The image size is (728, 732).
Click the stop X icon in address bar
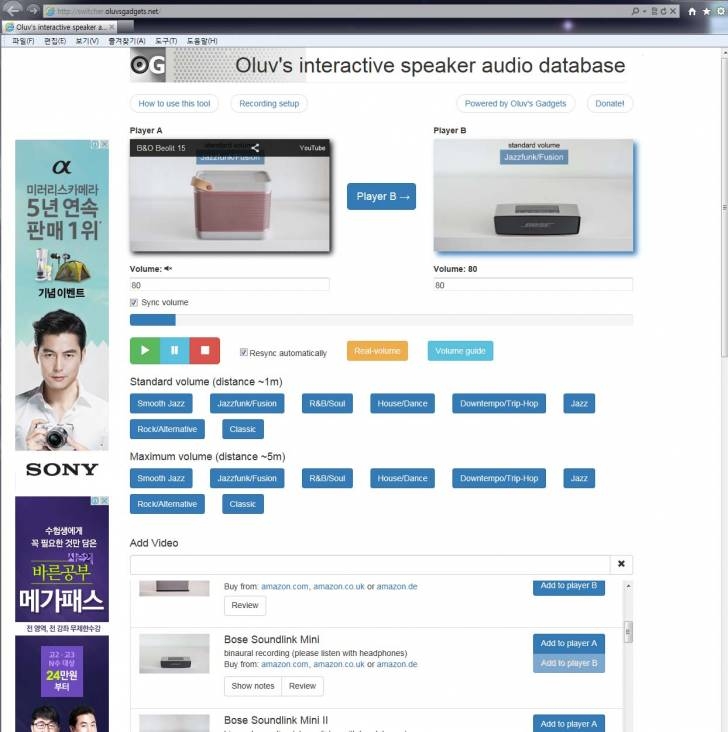click(673, 11)
